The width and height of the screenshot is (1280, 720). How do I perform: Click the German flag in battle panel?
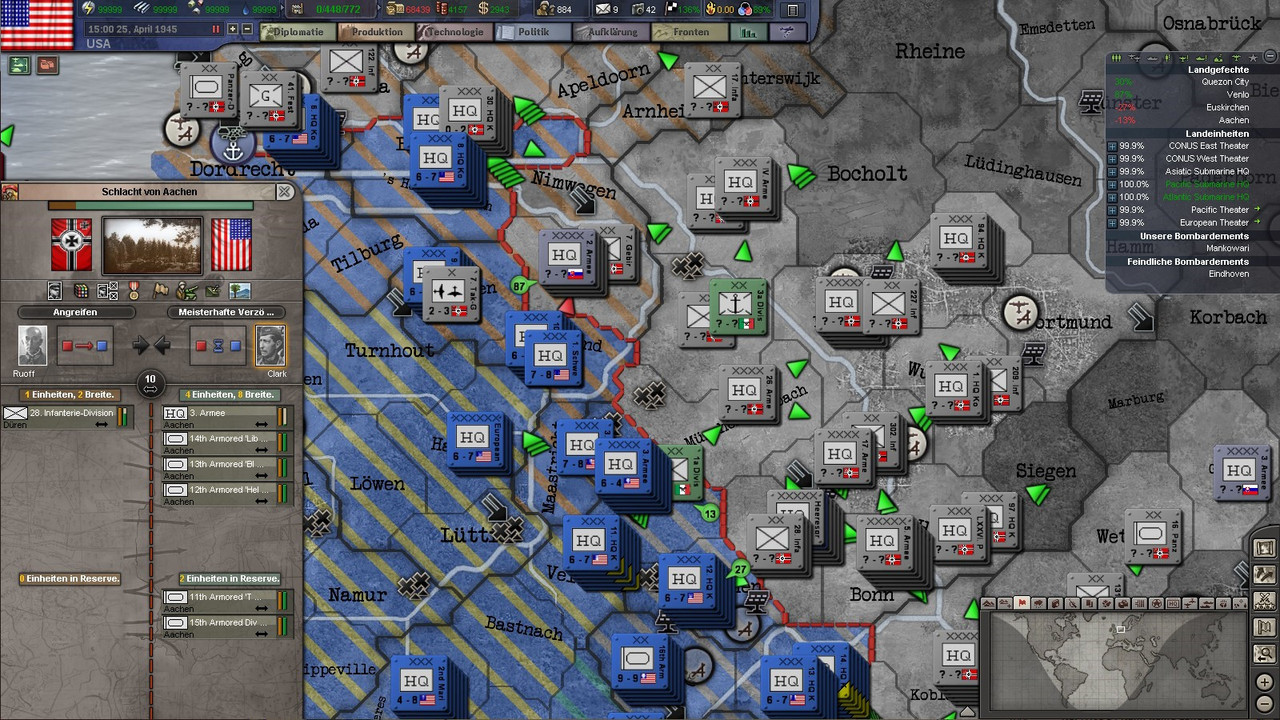pyautogui.click(x=72, y=245)
